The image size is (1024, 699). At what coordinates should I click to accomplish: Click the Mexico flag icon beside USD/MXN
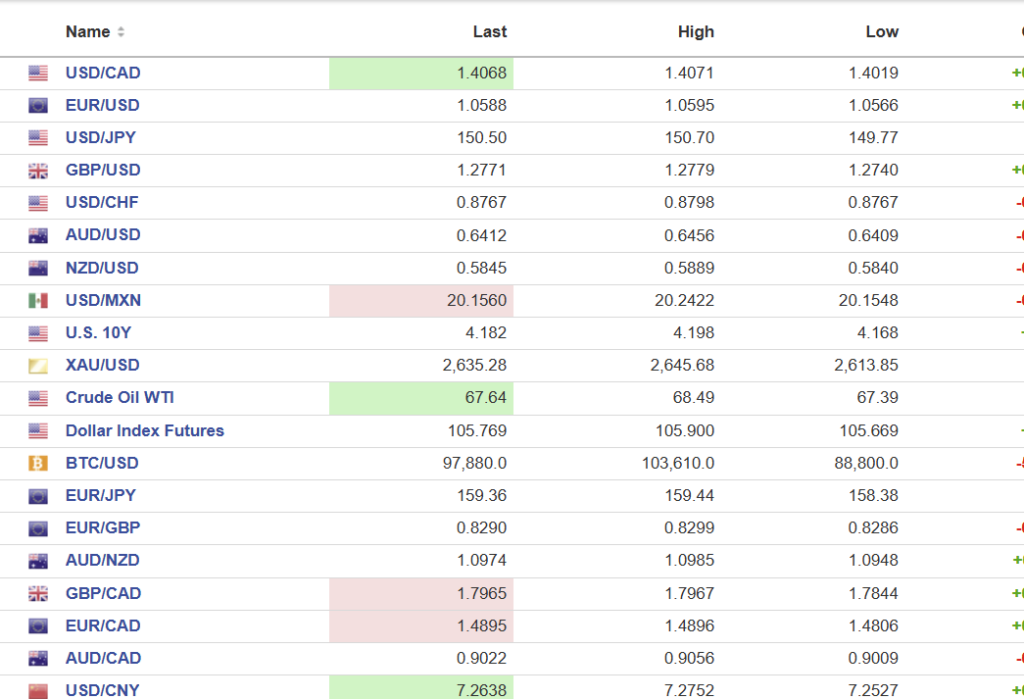[38, 301]
